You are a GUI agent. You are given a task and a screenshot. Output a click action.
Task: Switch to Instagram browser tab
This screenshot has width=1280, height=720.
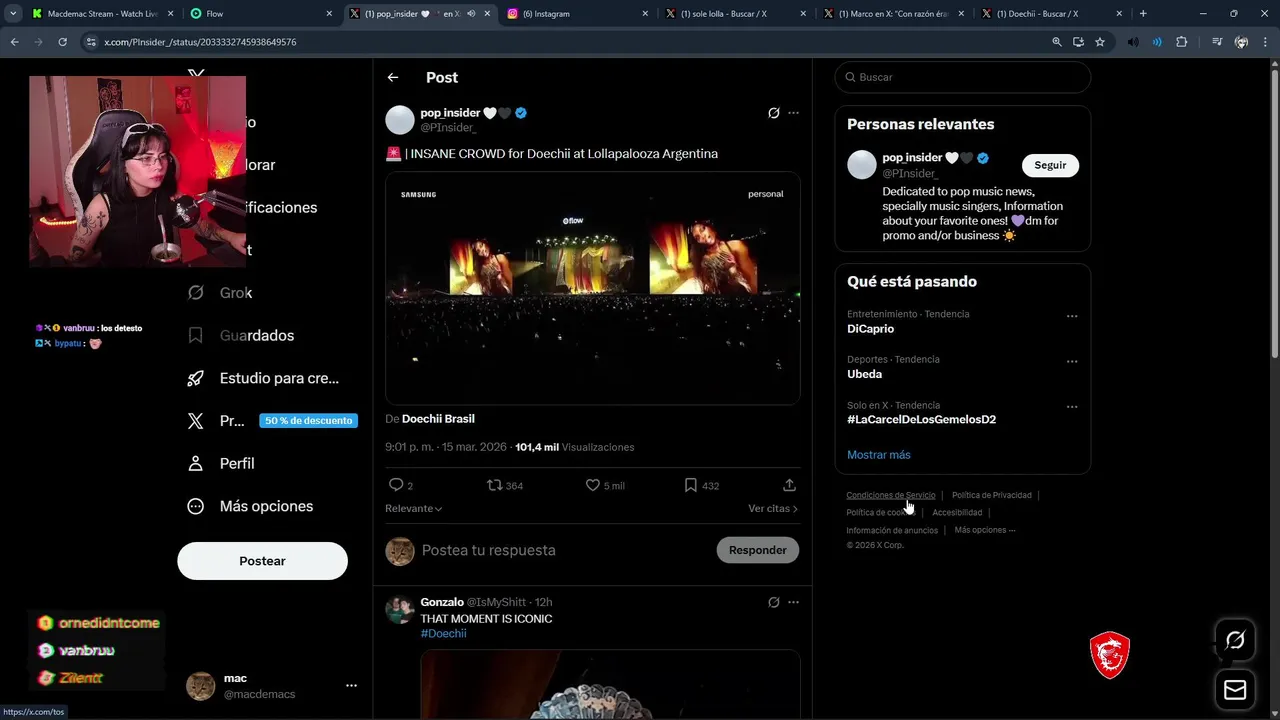tap(577, 14)
